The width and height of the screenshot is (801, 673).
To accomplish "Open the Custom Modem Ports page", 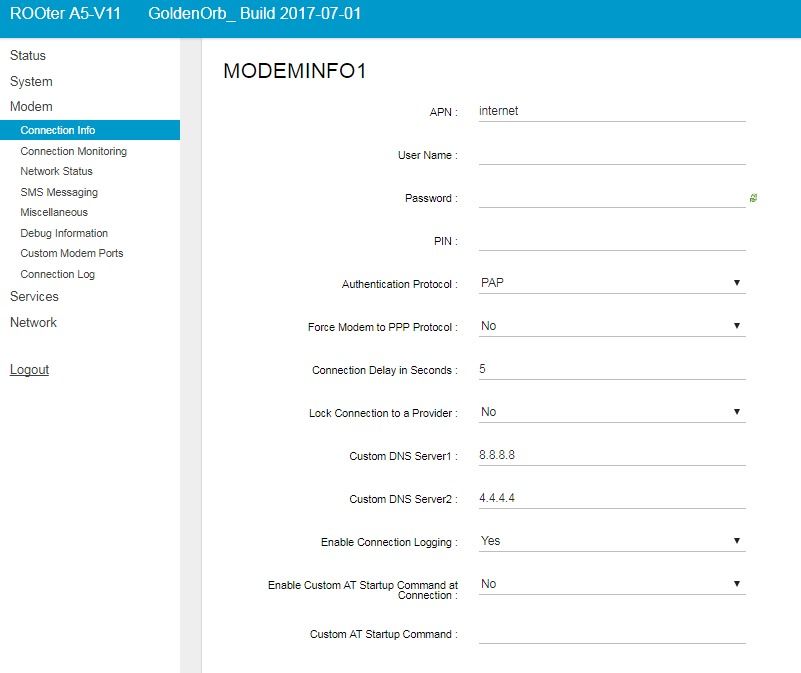I will [x=72, y=253].
